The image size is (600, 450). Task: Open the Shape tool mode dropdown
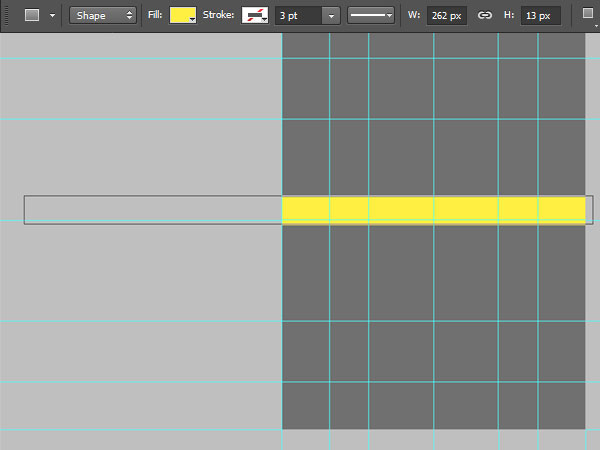tap(103, 15)
